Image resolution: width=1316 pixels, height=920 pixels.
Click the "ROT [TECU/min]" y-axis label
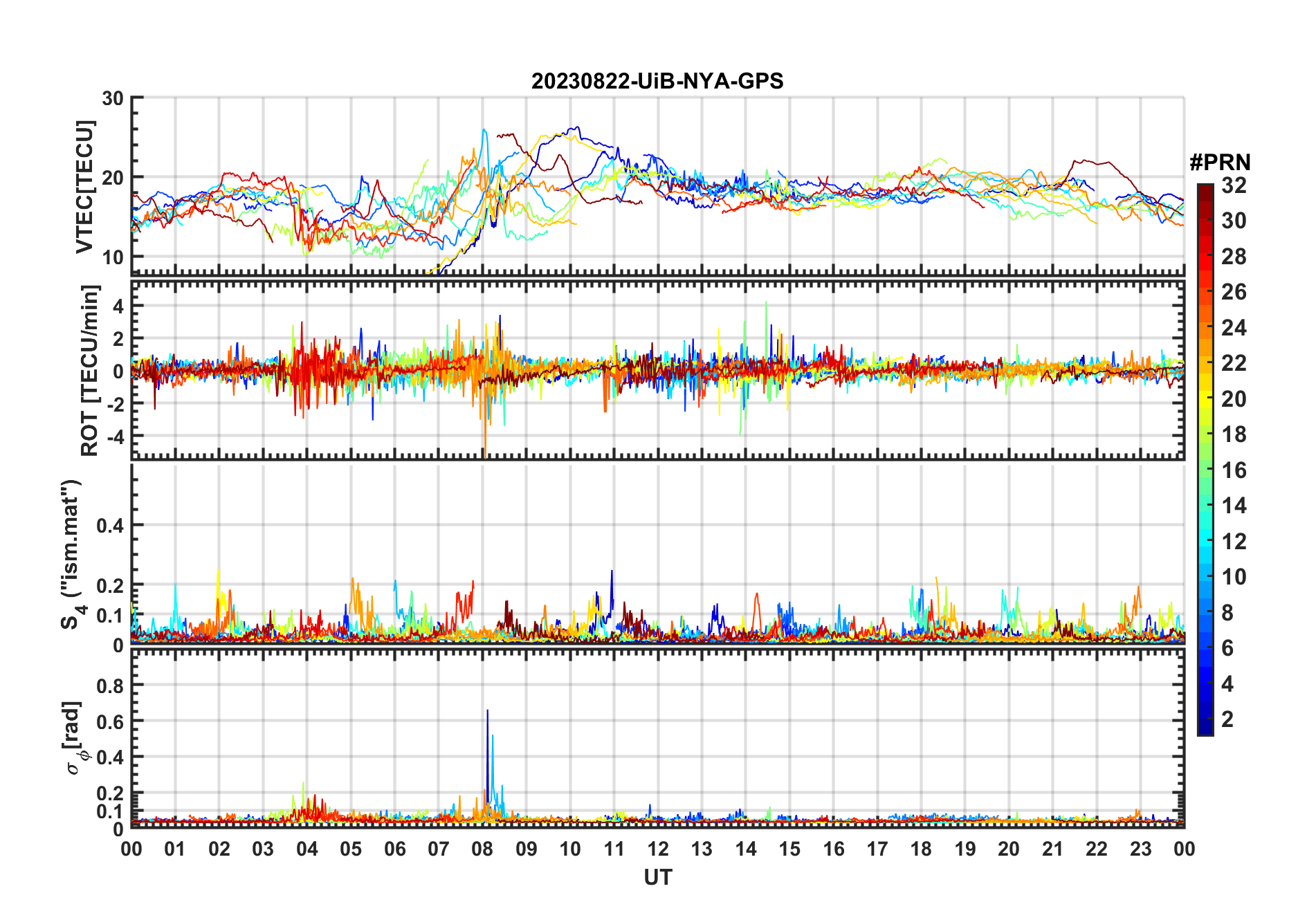click(x=90, y=371)
